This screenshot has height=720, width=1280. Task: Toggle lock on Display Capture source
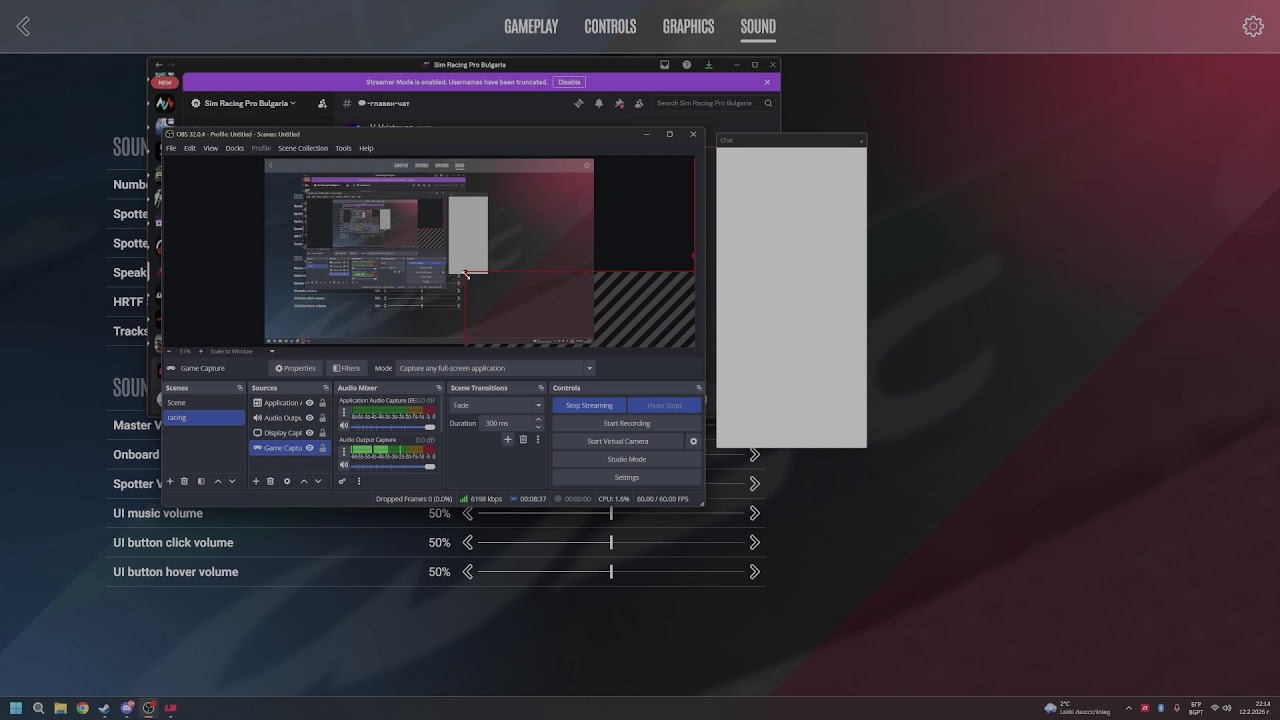tap(322, 433)
